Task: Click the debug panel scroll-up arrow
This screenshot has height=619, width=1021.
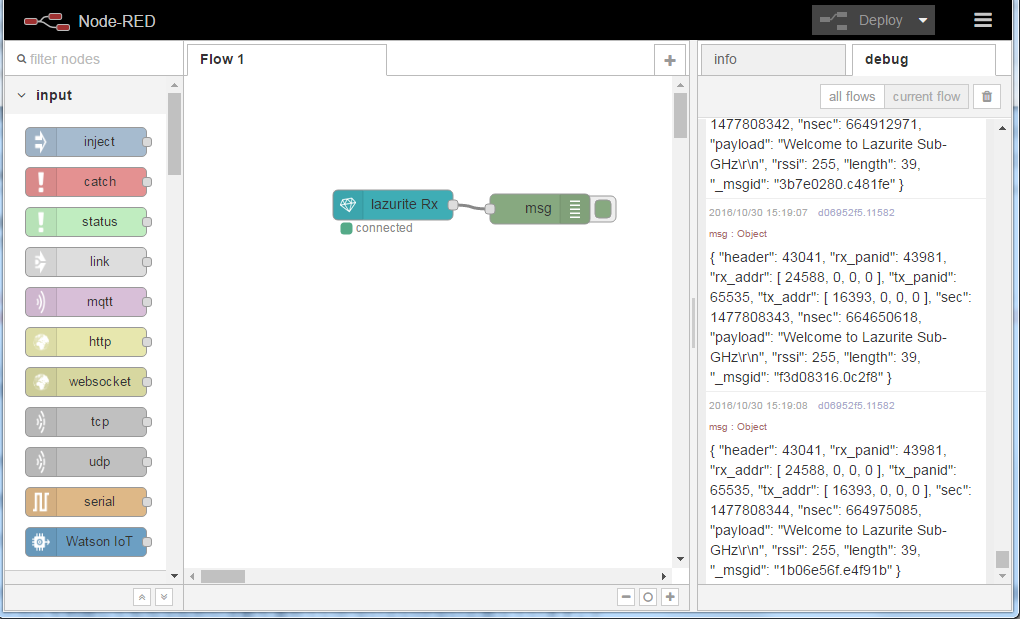Action: (x=1002, y=128)
